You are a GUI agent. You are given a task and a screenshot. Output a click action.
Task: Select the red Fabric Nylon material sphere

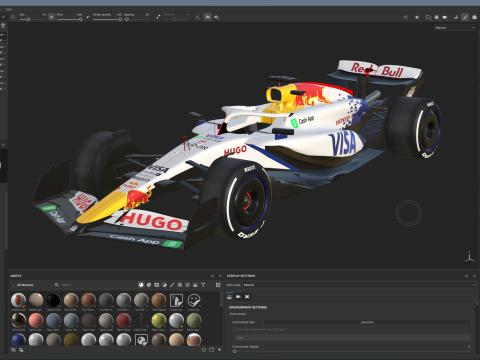coord(124,321)
